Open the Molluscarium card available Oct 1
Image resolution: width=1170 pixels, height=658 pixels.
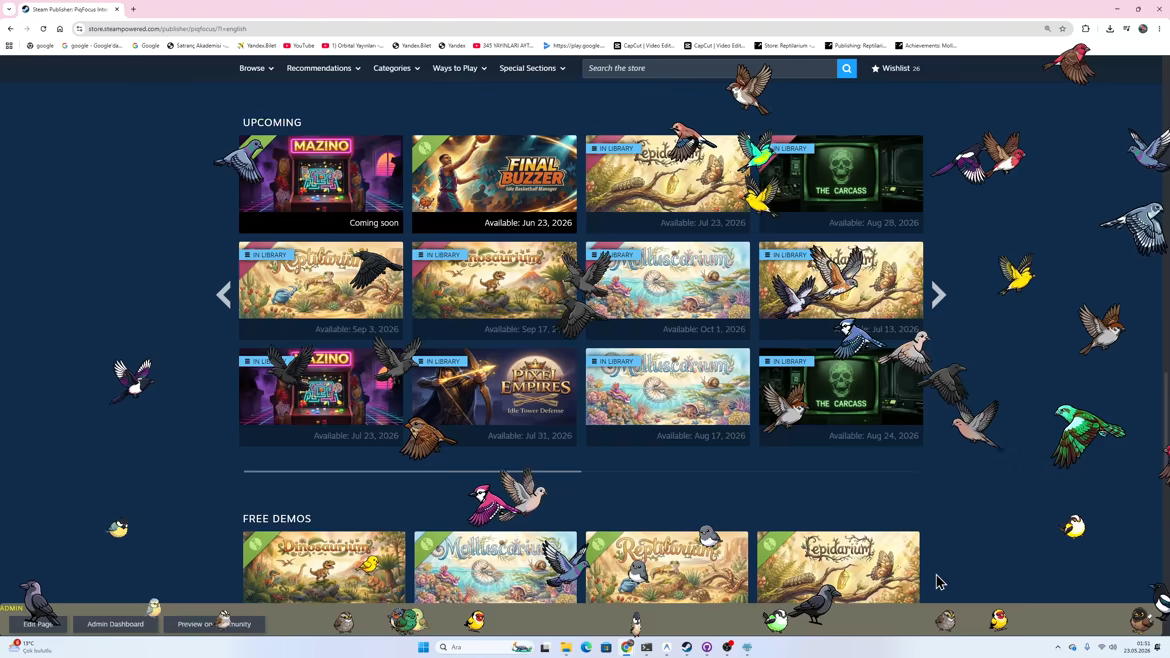click(x=668, y=290)
